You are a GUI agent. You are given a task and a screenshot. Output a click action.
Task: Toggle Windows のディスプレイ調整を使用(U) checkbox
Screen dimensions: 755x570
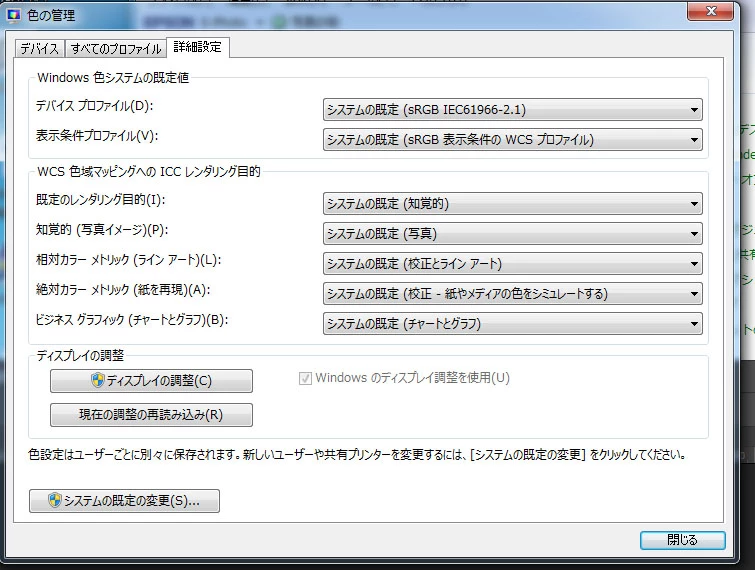(x=305, y=378)
